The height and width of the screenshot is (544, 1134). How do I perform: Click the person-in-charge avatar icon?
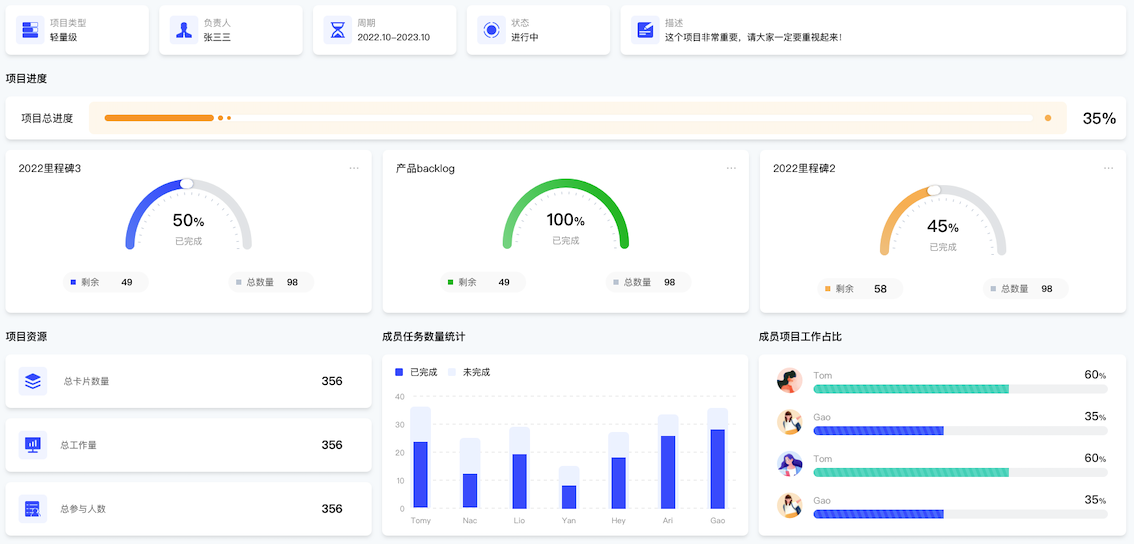tap(184, 30)
